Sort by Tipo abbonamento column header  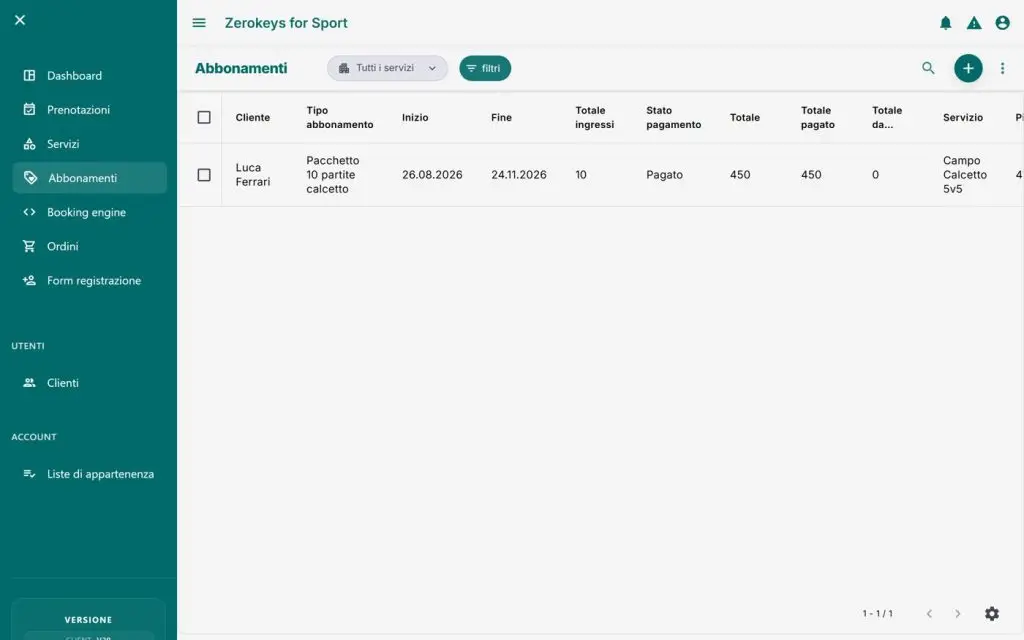[x=340, y=118]
